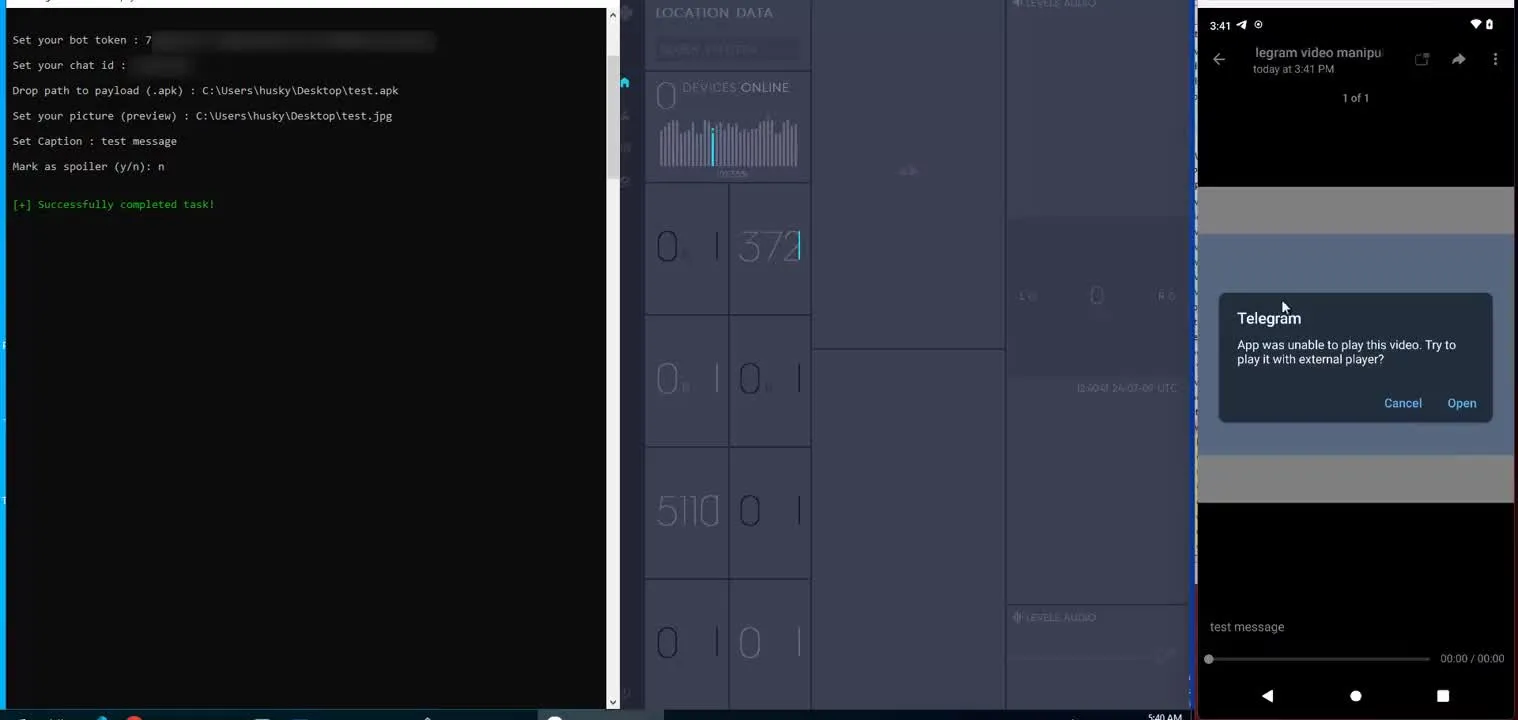1518x720 pixels.
Task: Click the dashboard home sidebar icon
Action: click(625, 83)
